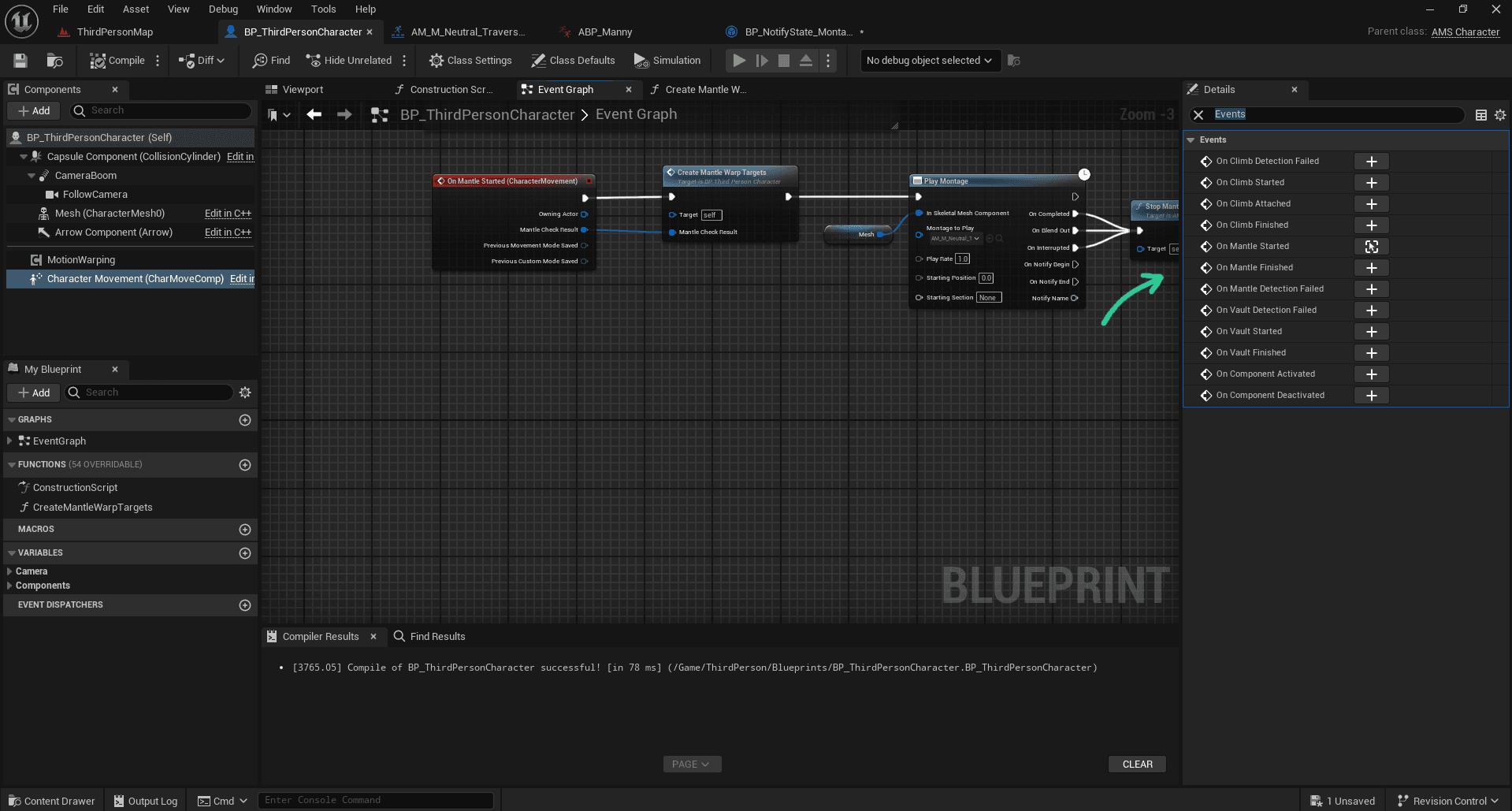Focus the Components search field
The height and width of the screenshot is (811, 1512).
pos(161,111)
